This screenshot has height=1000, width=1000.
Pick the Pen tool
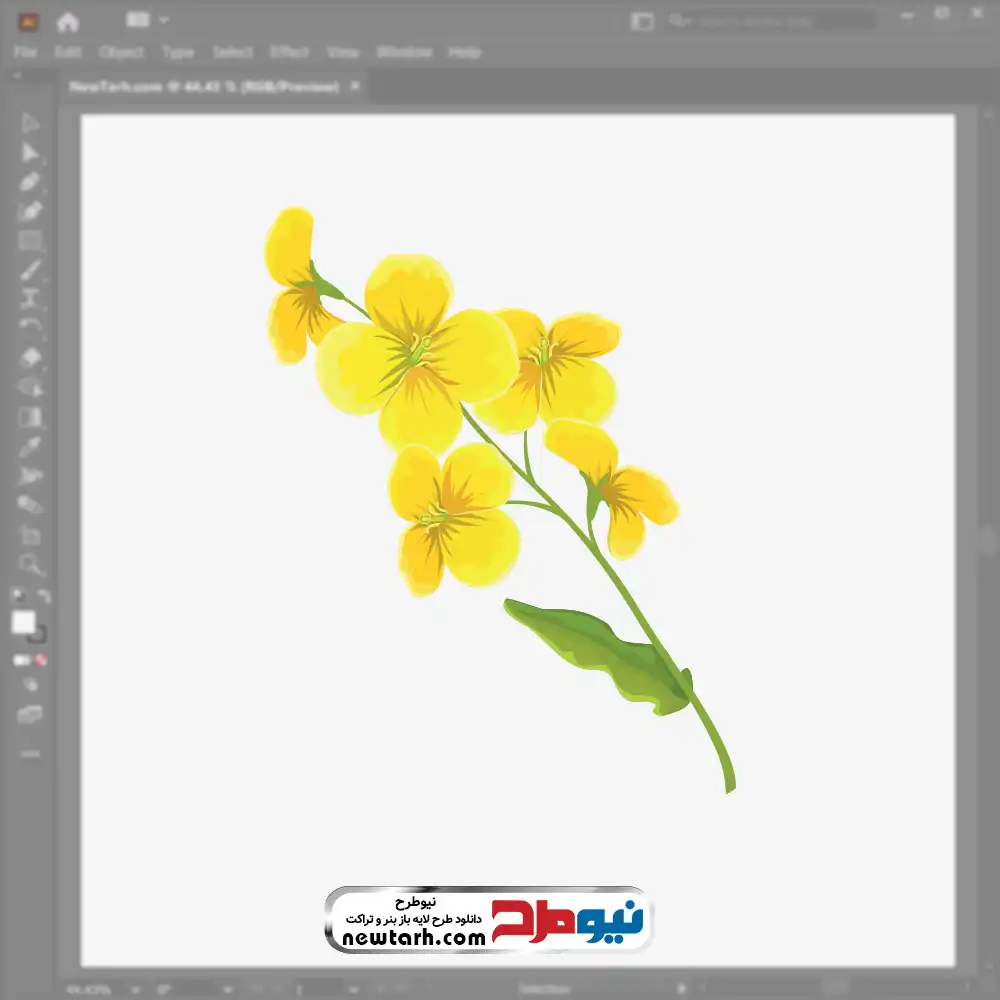(30, 182)
